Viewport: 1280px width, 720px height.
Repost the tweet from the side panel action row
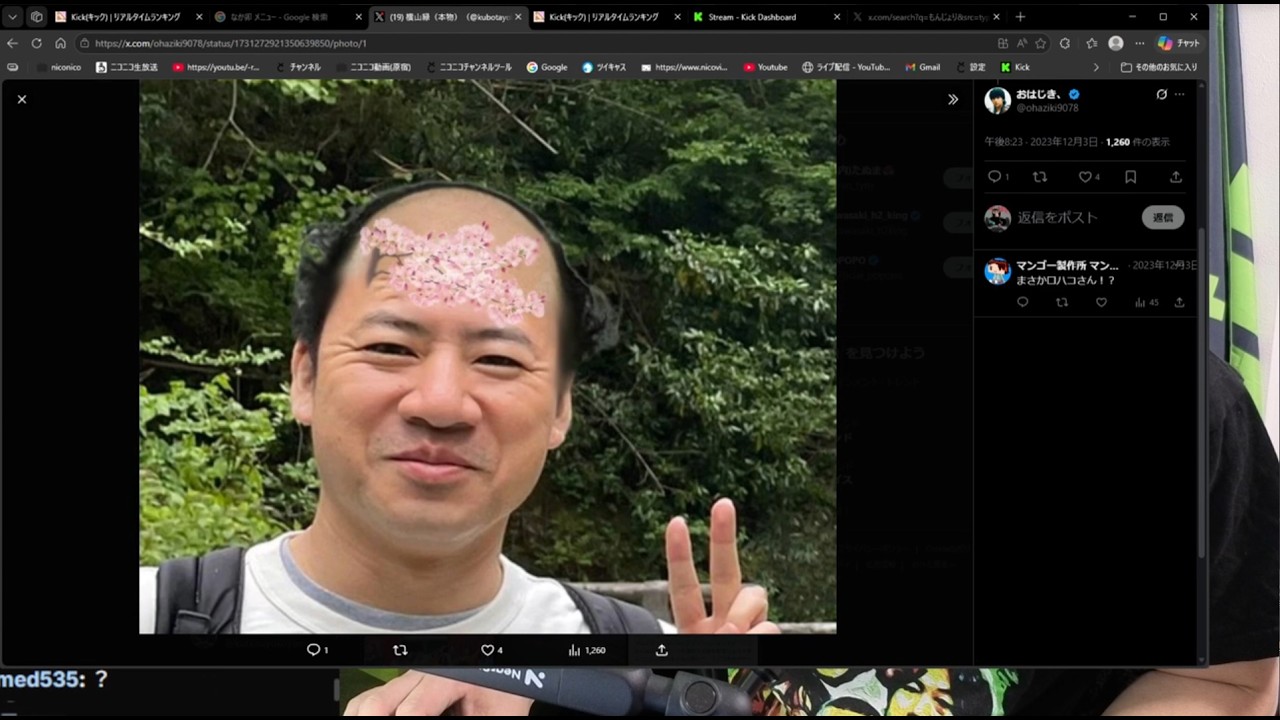click(1040, 176)
